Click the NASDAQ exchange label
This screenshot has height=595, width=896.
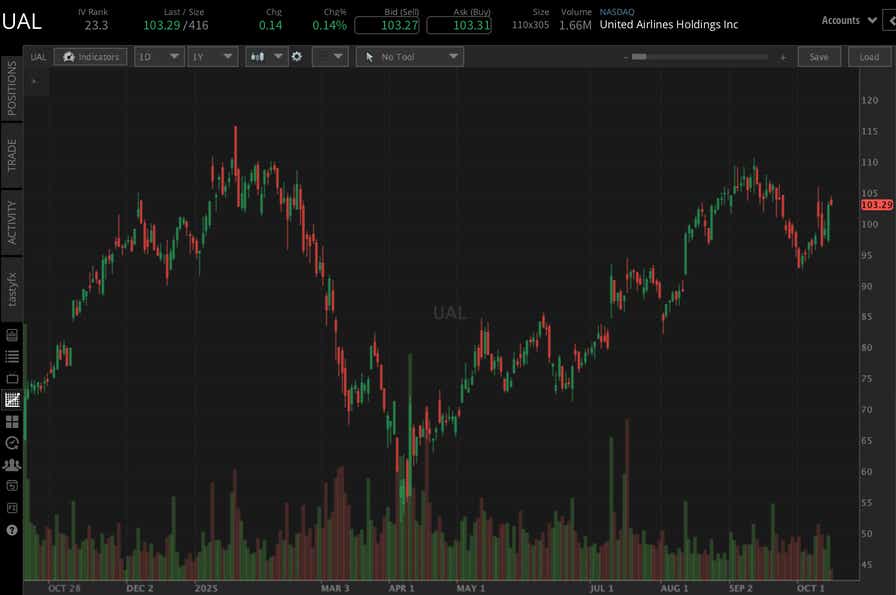[x=617, y=12]
